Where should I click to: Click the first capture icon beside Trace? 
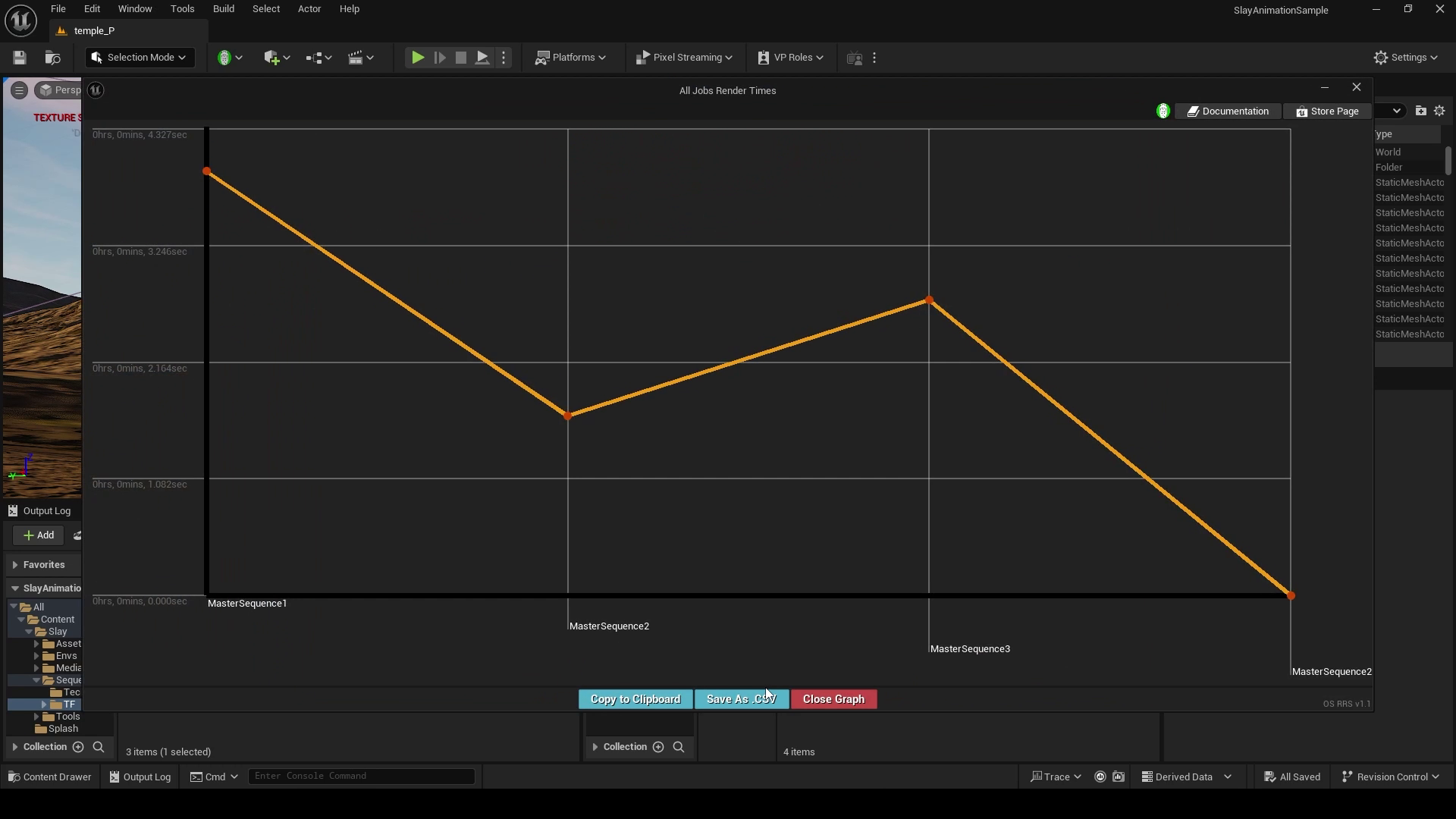[x=1100, y=777]
